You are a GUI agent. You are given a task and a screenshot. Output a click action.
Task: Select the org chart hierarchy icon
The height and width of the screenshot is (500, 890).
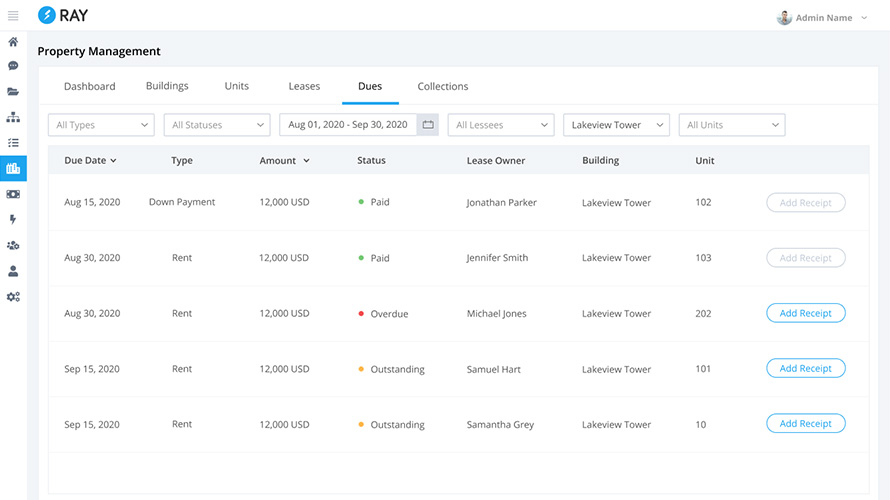(13, 117)
